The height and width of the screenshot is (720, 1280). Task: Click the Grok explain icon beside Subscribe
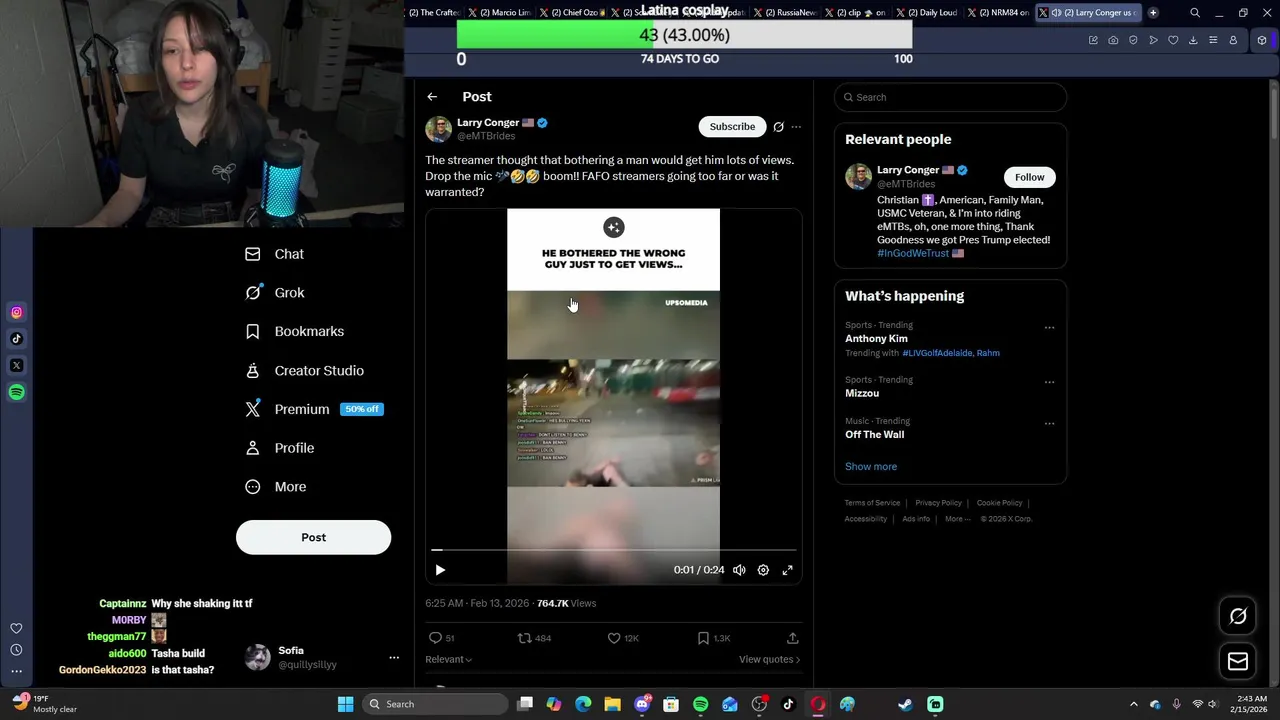(x=778, y=127)
